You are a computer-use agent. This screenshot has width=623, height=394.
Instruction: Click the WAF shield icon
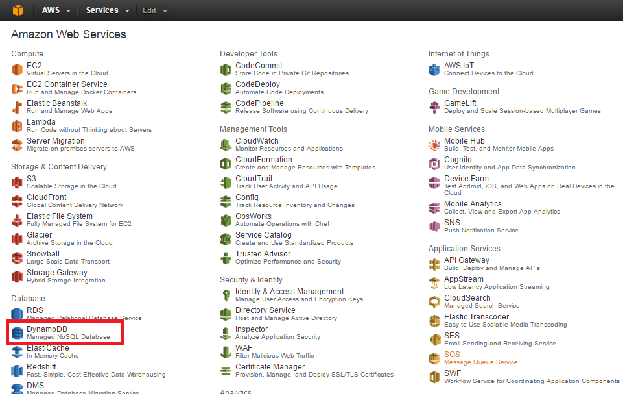tap(226, 352)
